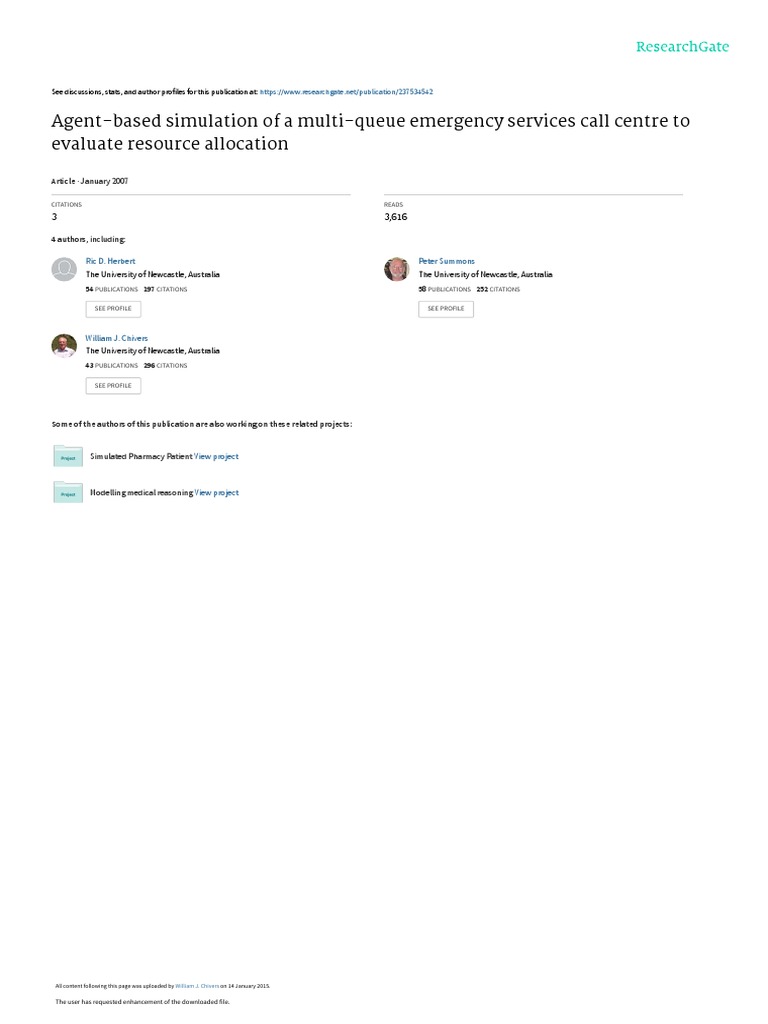The width and height of the screenshot is (768, 1024).
Task: Open Peter Summons' author name link
Action: (447, 261)
